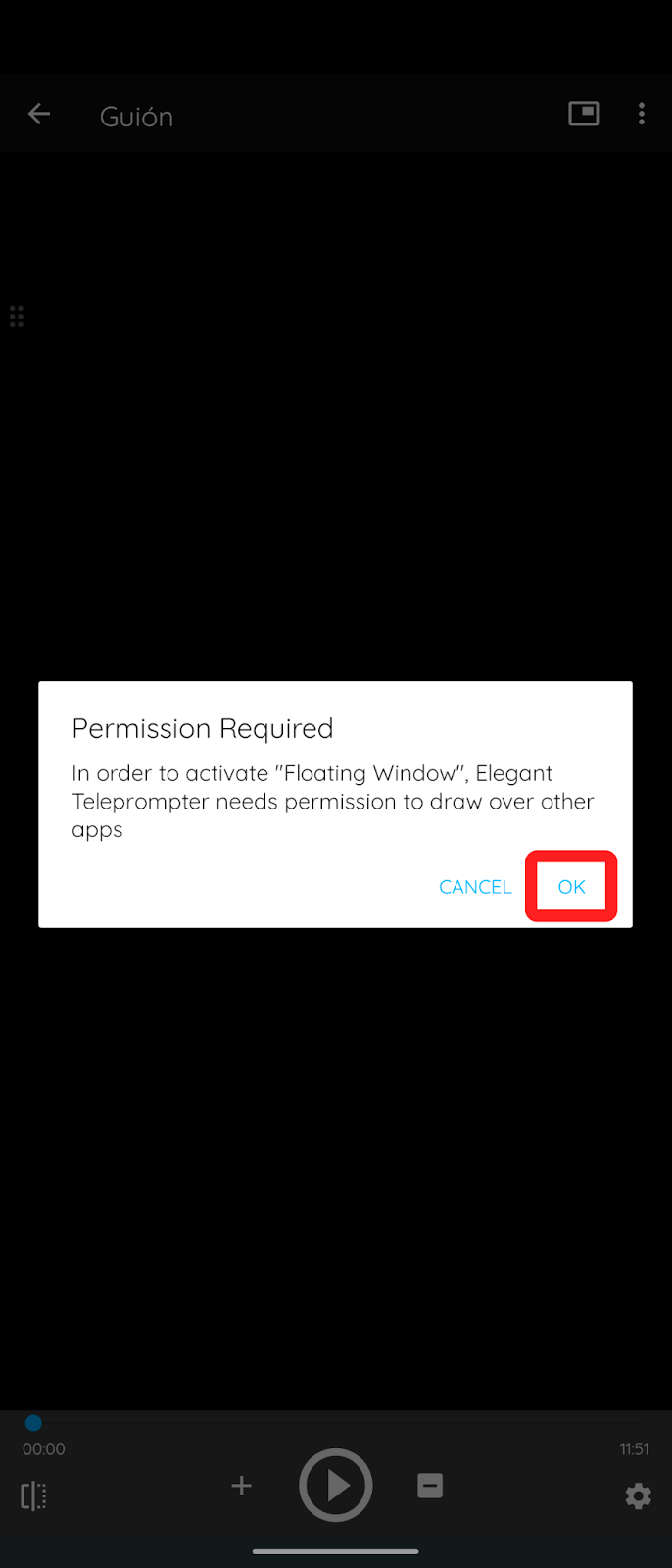Viewport: 672px width, 1568px height.
Task: Tap the Android home gesture bar
Action: click(x=336, y=1551)
